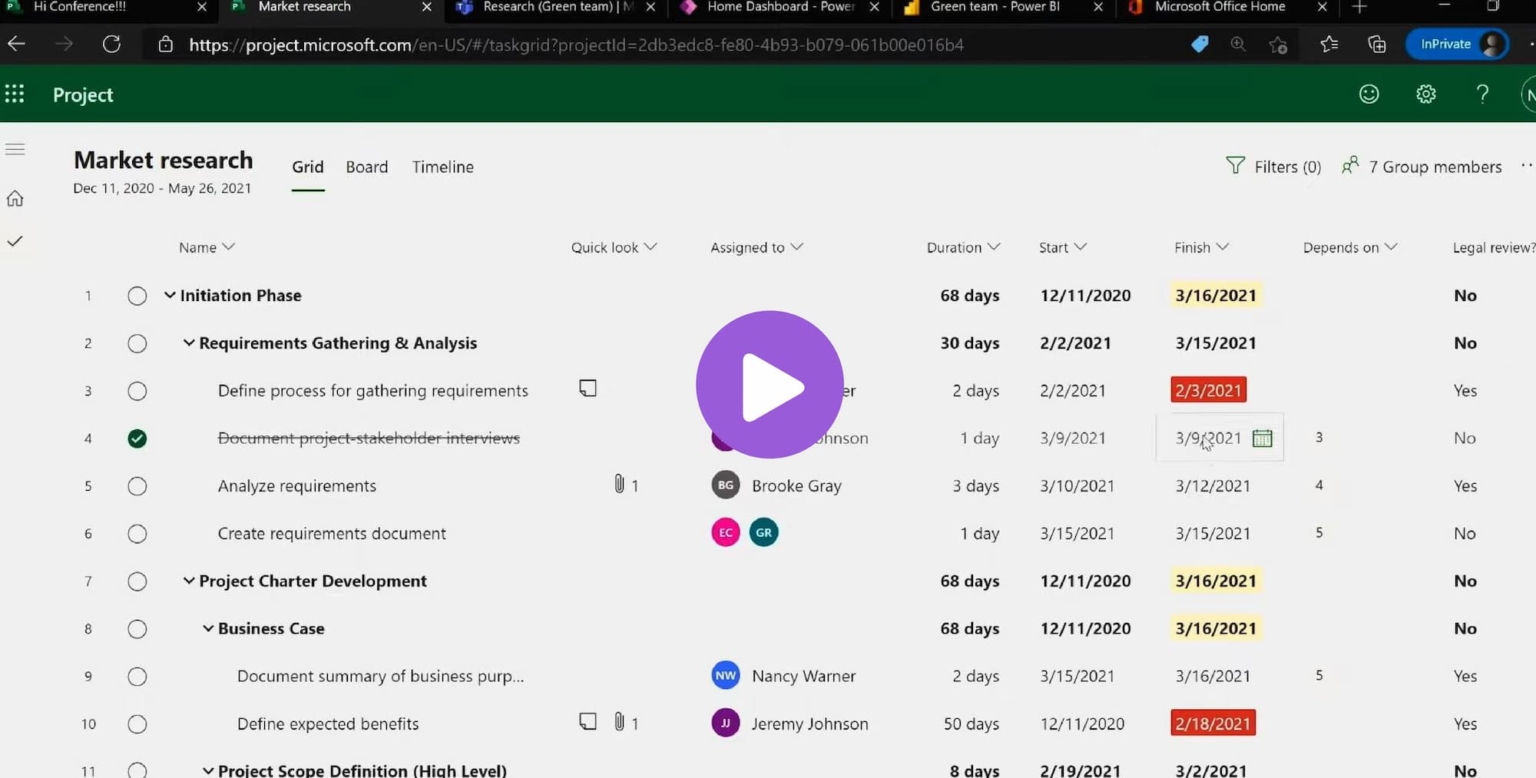This screenshot has height=778, width=1536.
Task: Collapse the Initiation Phase group
Action: (x=170, y=296)
